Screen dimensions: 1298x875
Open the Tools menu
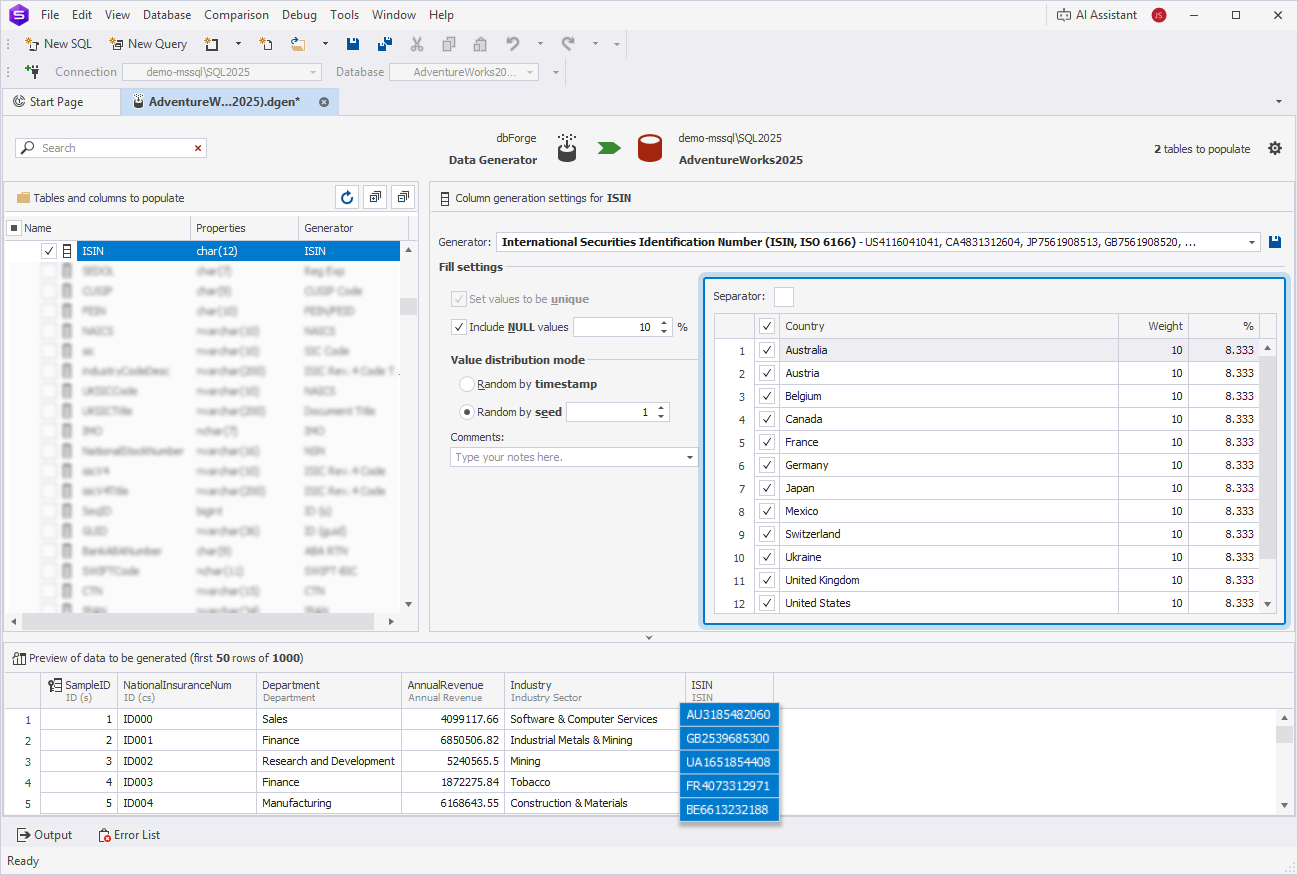(344, 15)
